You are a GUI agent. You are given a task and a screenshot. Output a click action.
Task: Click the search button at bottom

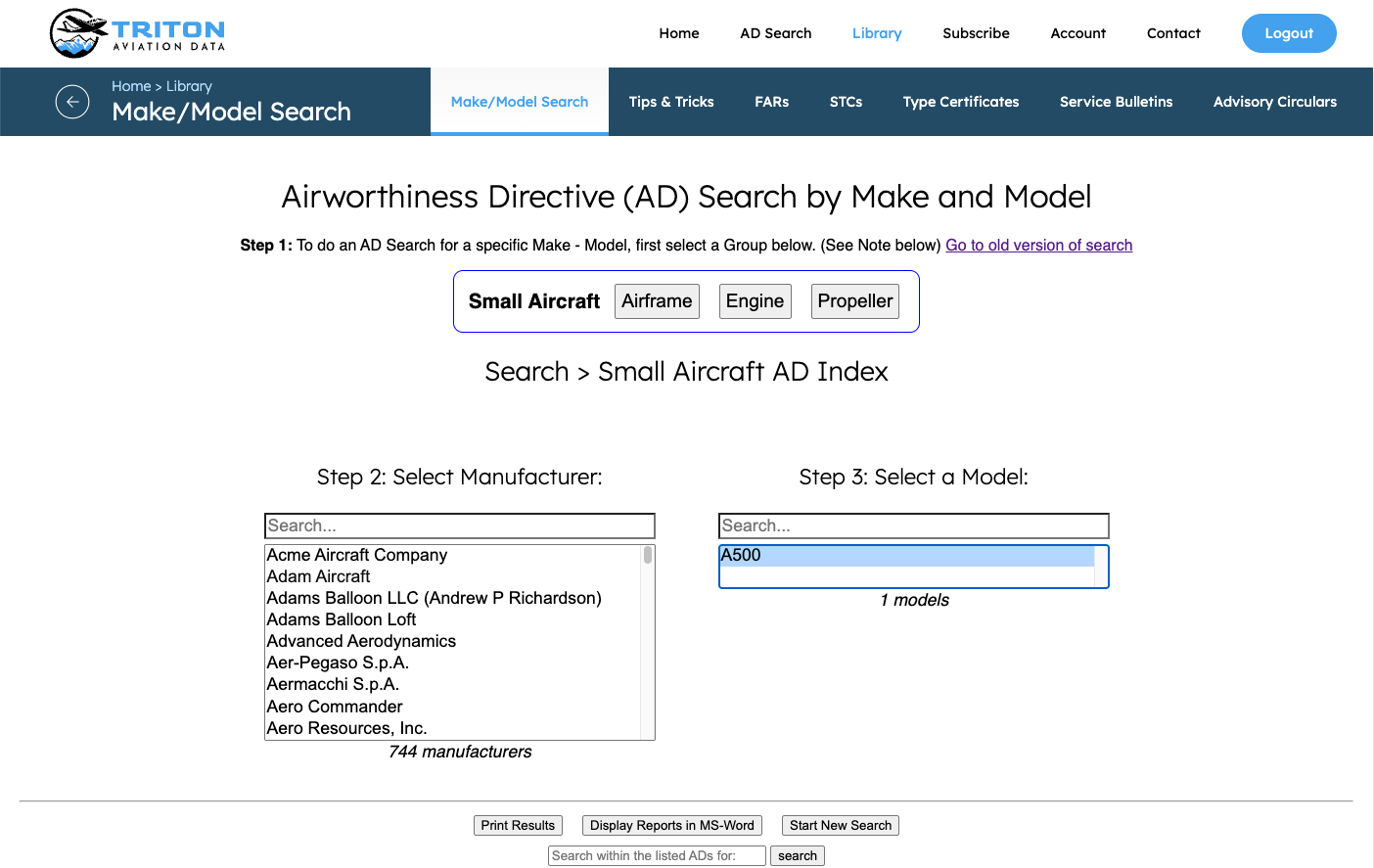point(798,855)
